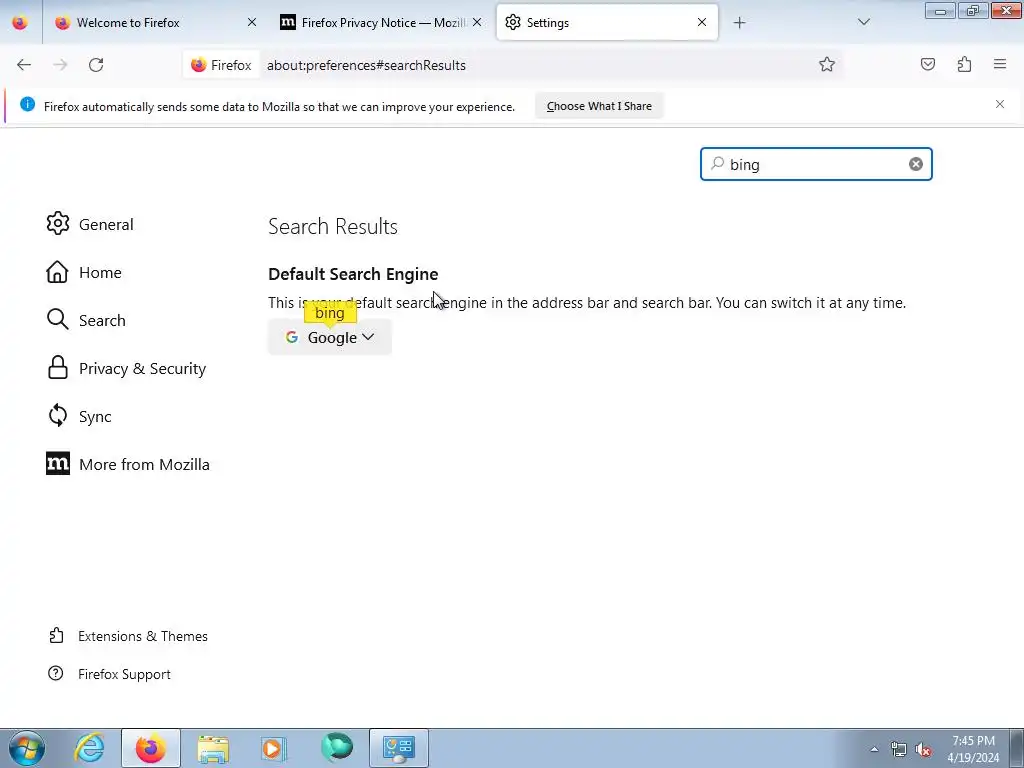Click the padlock icon for Privacy & Security
The height and width of the screenshot is (768, 1024).
pos(57,368)
